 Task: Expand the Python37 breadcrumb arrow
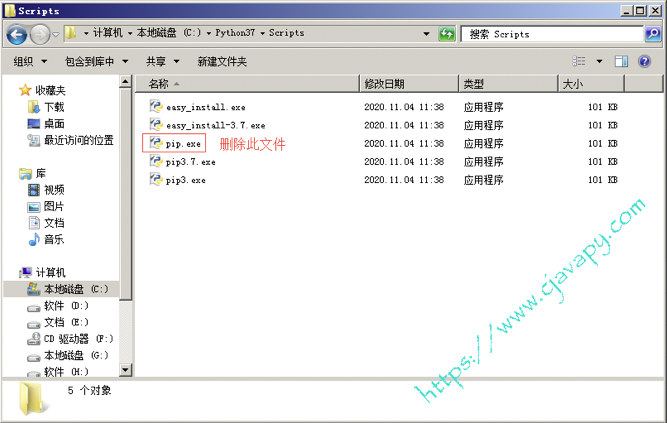coord(262,33)
